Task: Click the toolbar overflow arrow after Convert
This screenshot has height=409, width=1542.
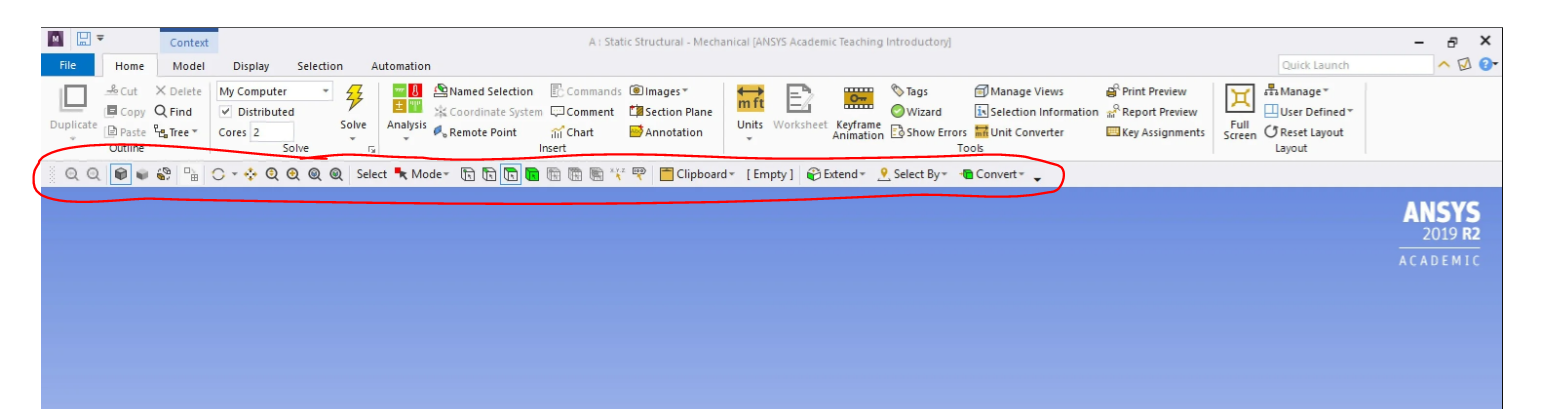Action: click(1037, 180)
